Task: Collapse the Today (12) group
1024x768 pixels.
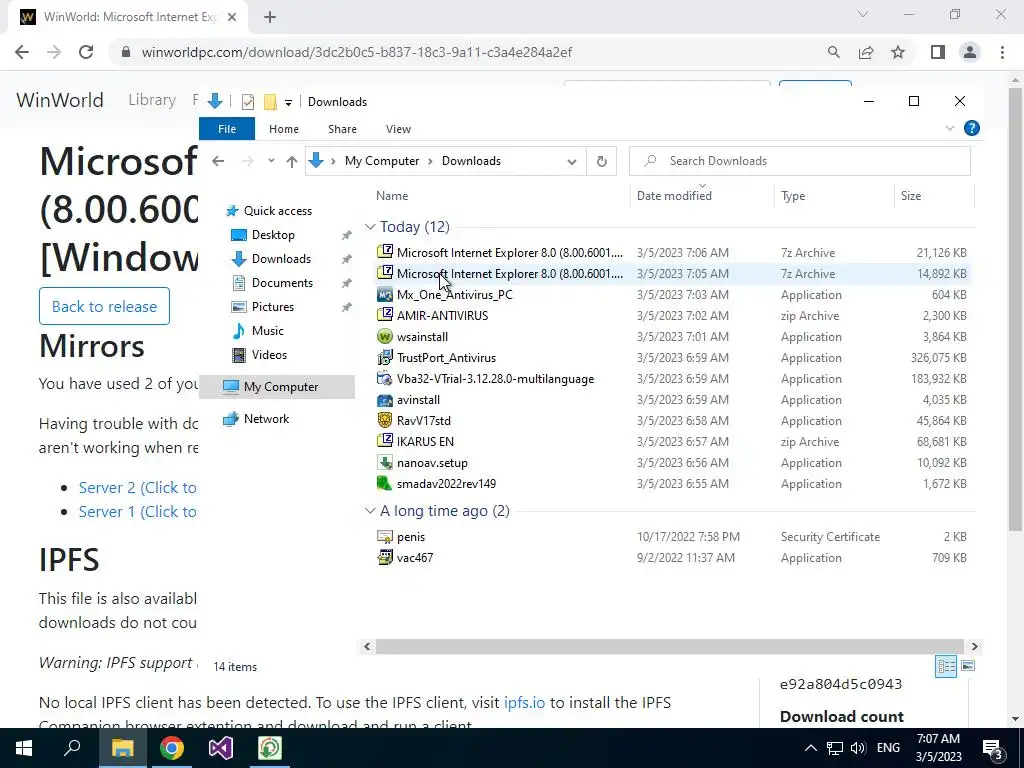Action: pyautogui.click(x=370, y=227)
